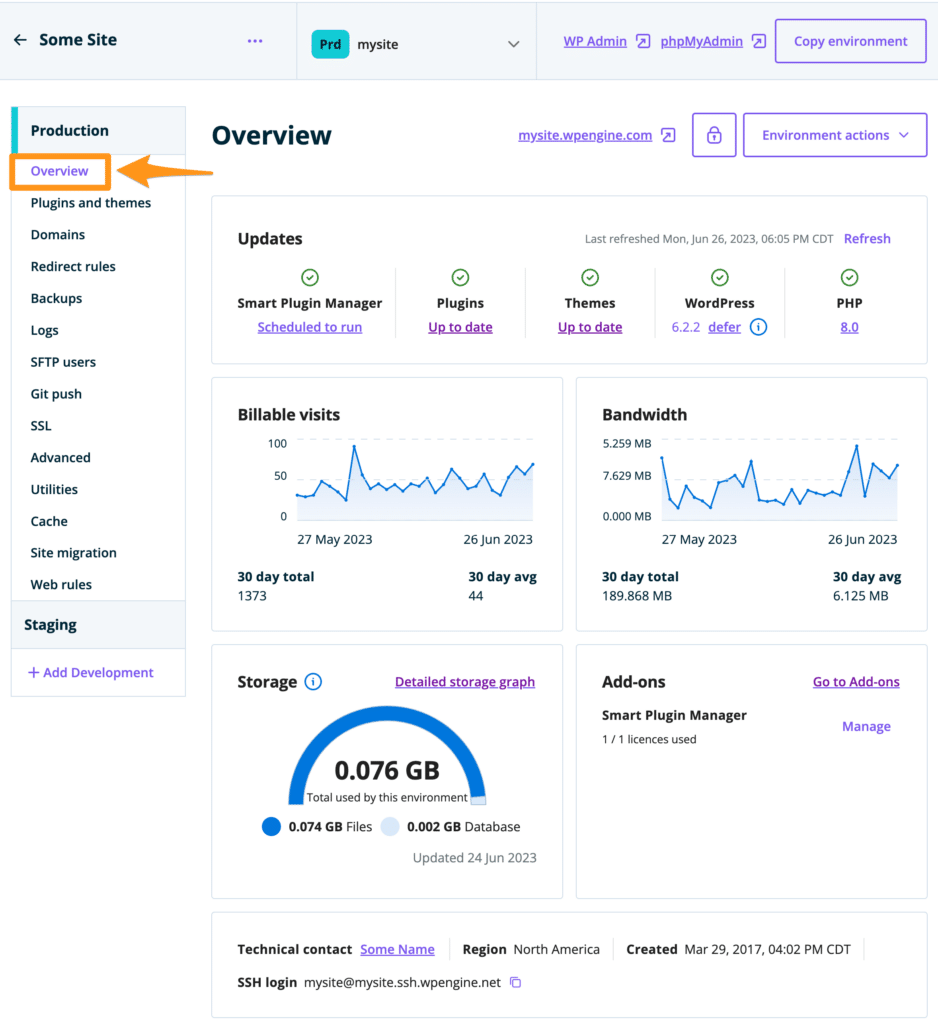
Task: Copy the SSH login to clipboard
Action: pos(515,982)
